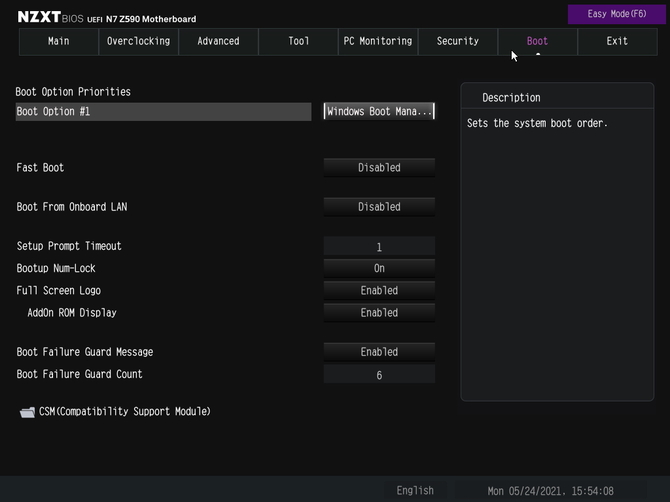Click the date and time display
The height and width of the screenshot is (502, 670).
(550, 491)
